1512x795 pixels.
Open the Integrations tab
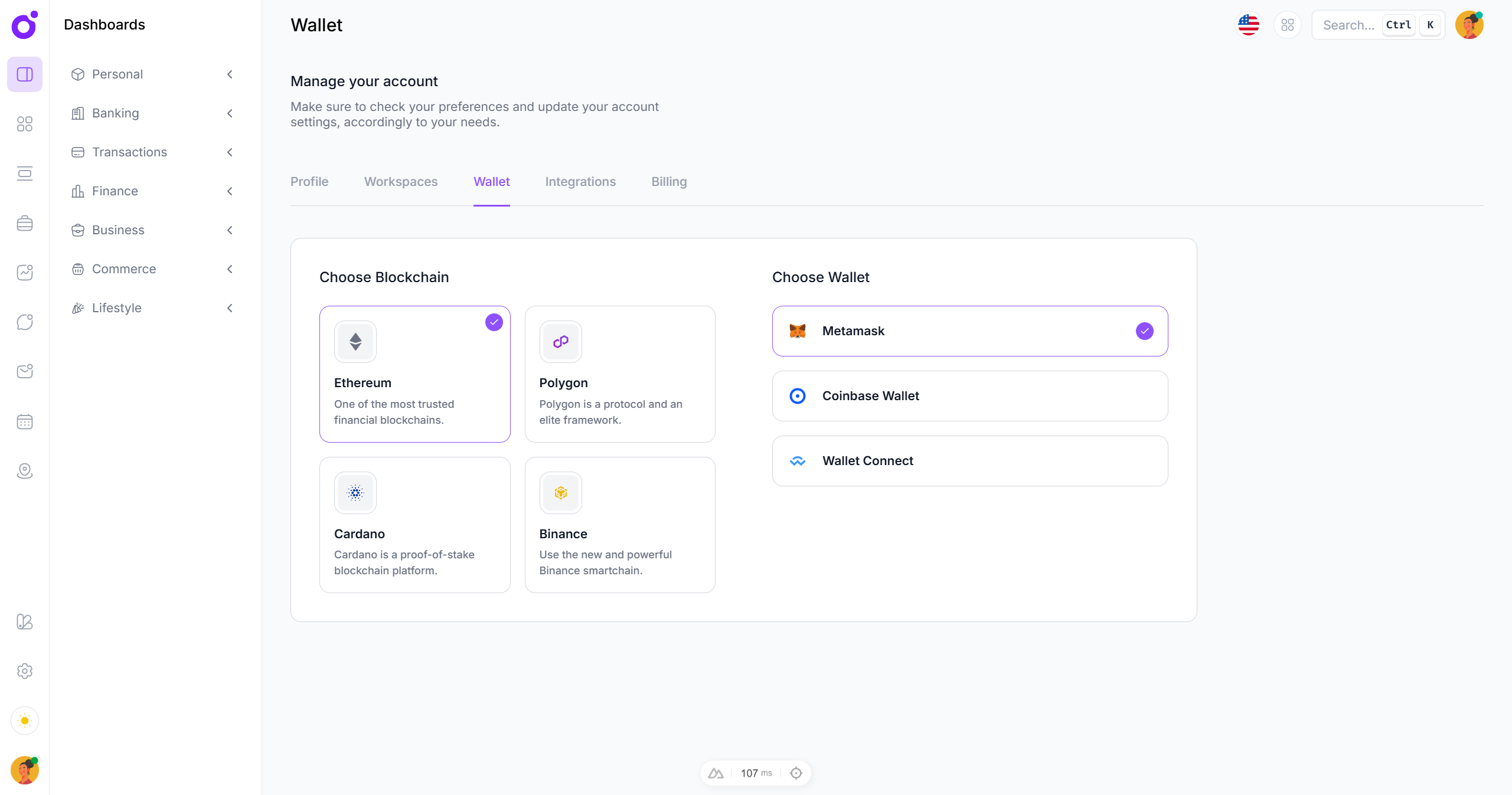[x=580, y=182]
